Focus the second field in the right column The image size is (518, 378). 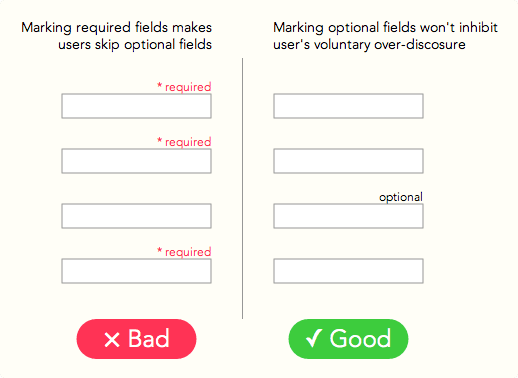[348, 161]
